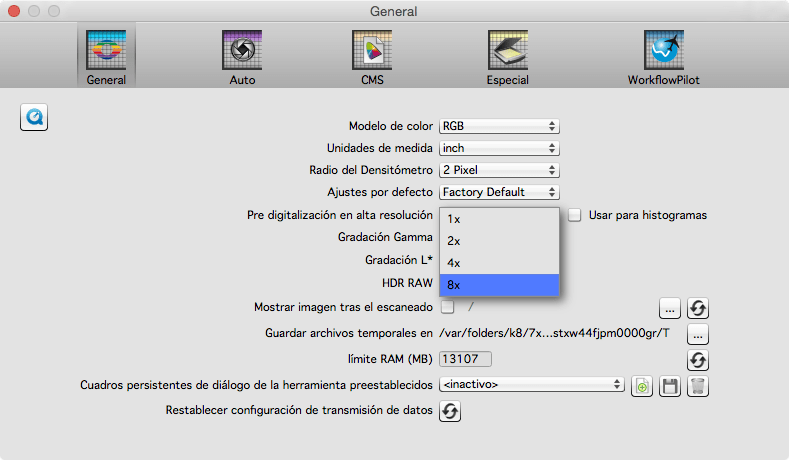Enable Usar para histogramas checkbox

[x=575, y=215]
